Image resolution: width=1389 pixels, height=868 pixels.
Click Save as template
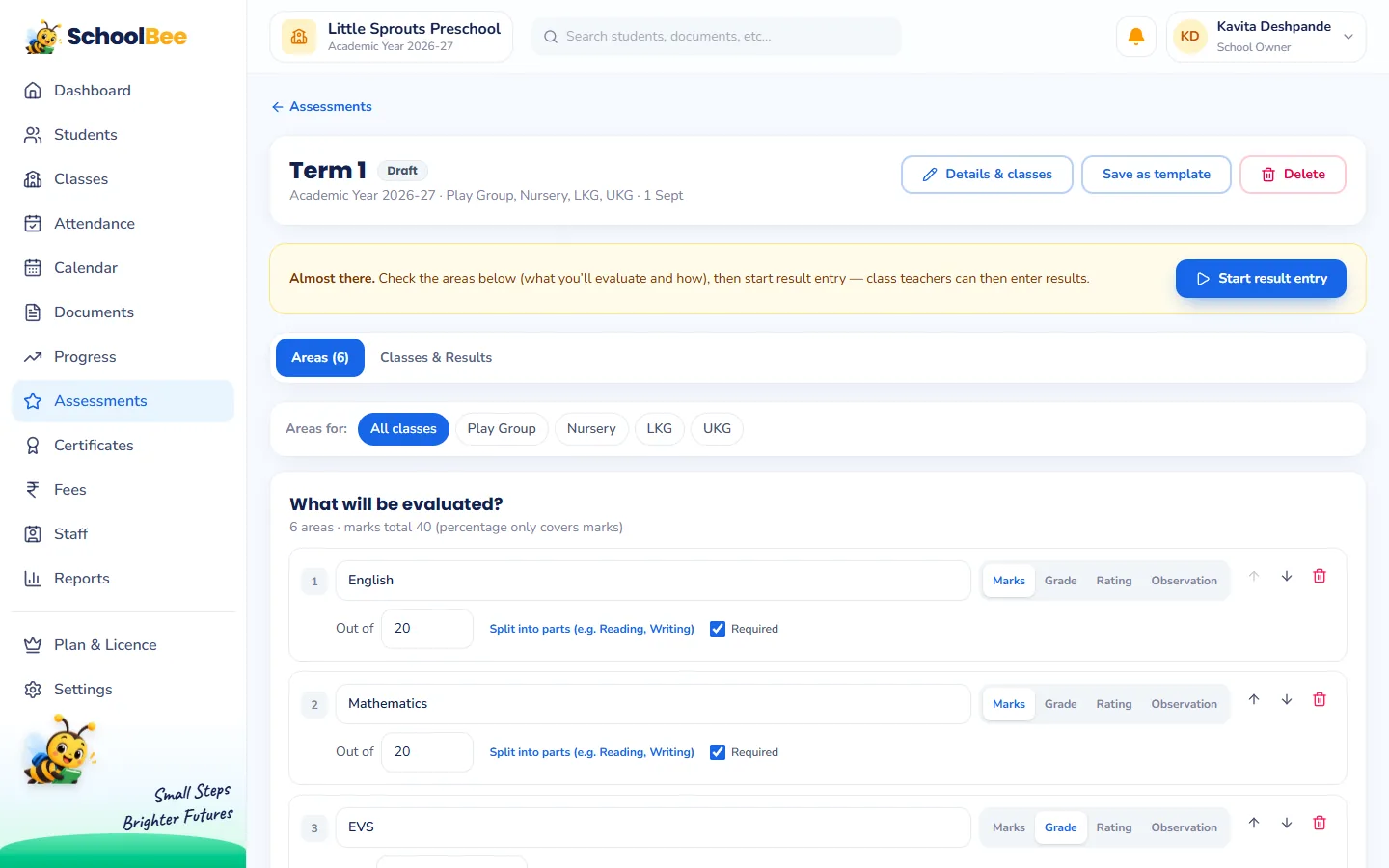click(x=1157, y=175)
